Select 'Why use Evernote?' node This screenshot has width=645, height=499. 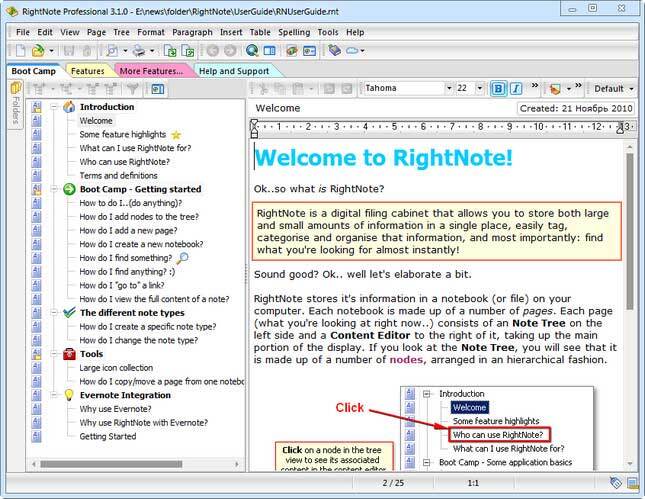click(x=116, y=409)
